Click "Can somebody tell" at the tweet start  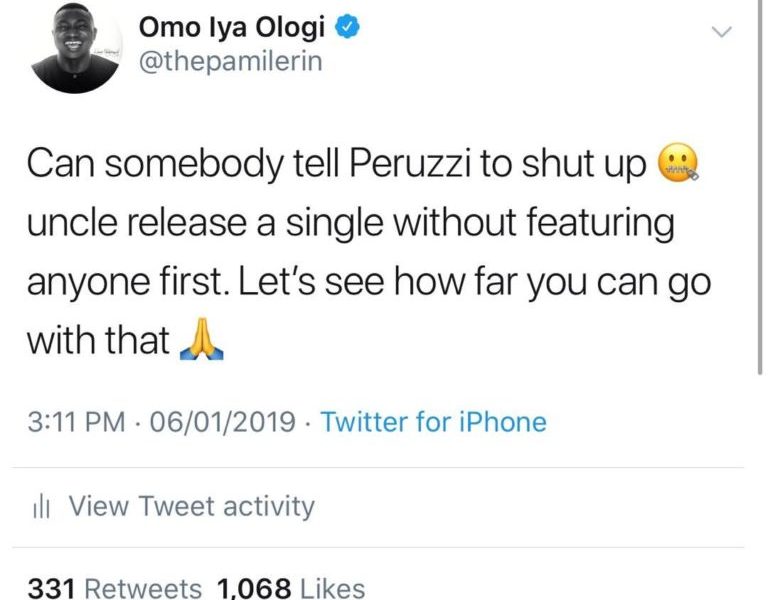(167, 165)
